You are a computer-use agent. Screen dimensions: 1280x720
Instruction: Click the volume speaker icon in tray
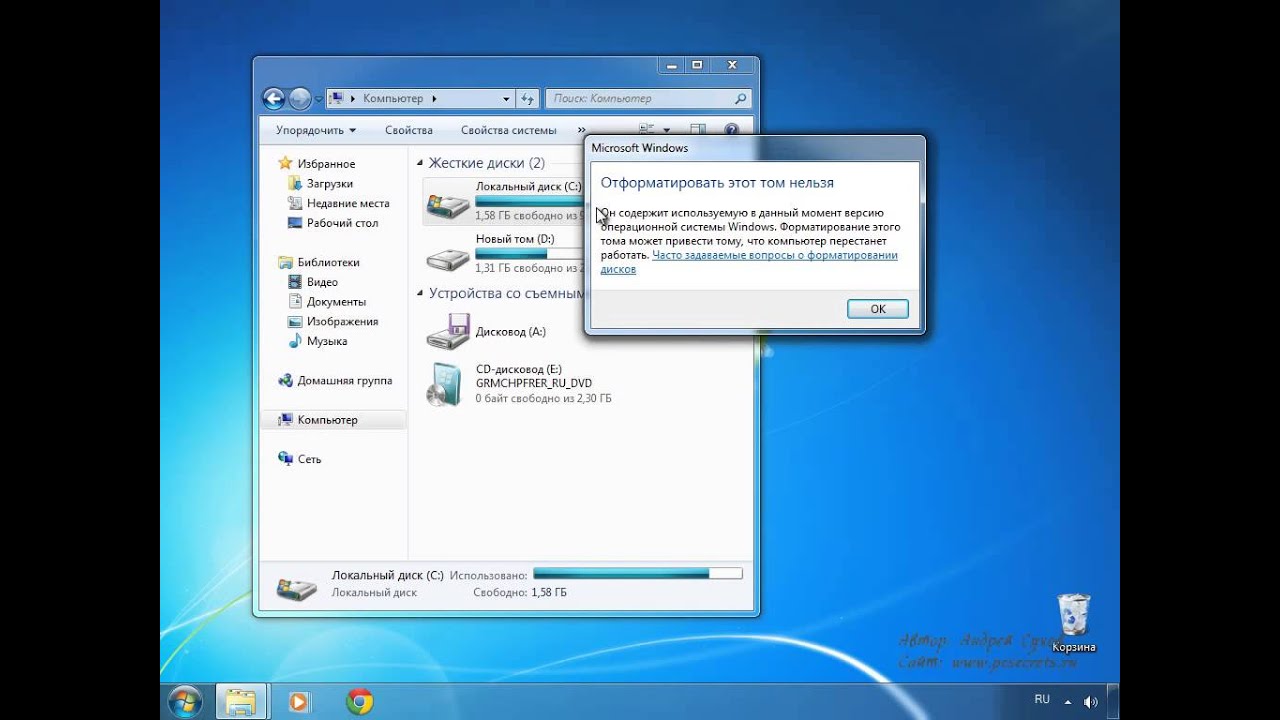point(1090,702)
